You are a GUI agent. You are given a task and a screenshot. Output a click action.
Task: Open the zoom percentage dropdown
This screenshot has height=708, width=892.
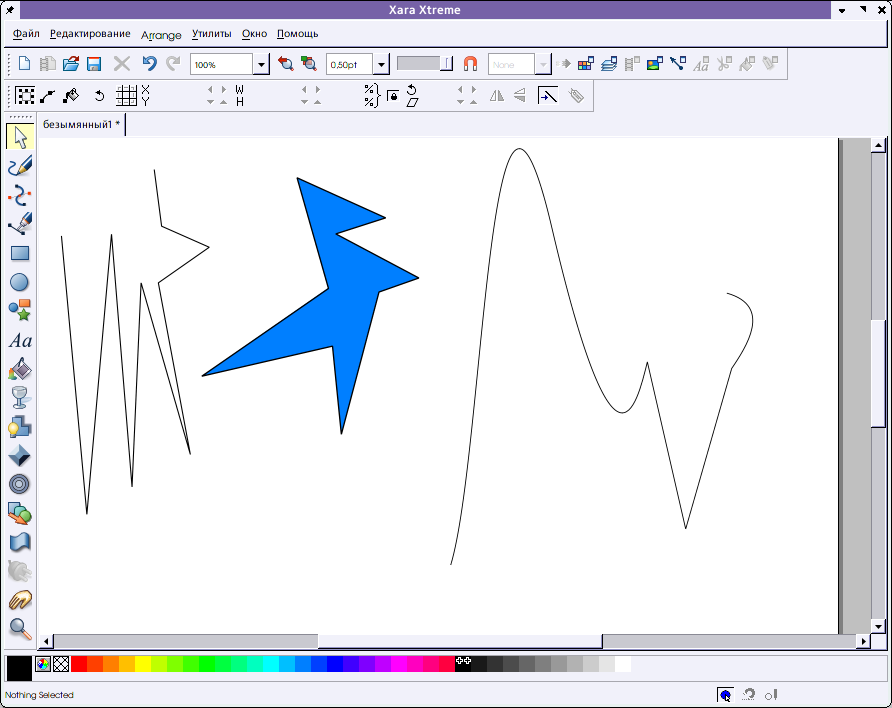[261, 65]
